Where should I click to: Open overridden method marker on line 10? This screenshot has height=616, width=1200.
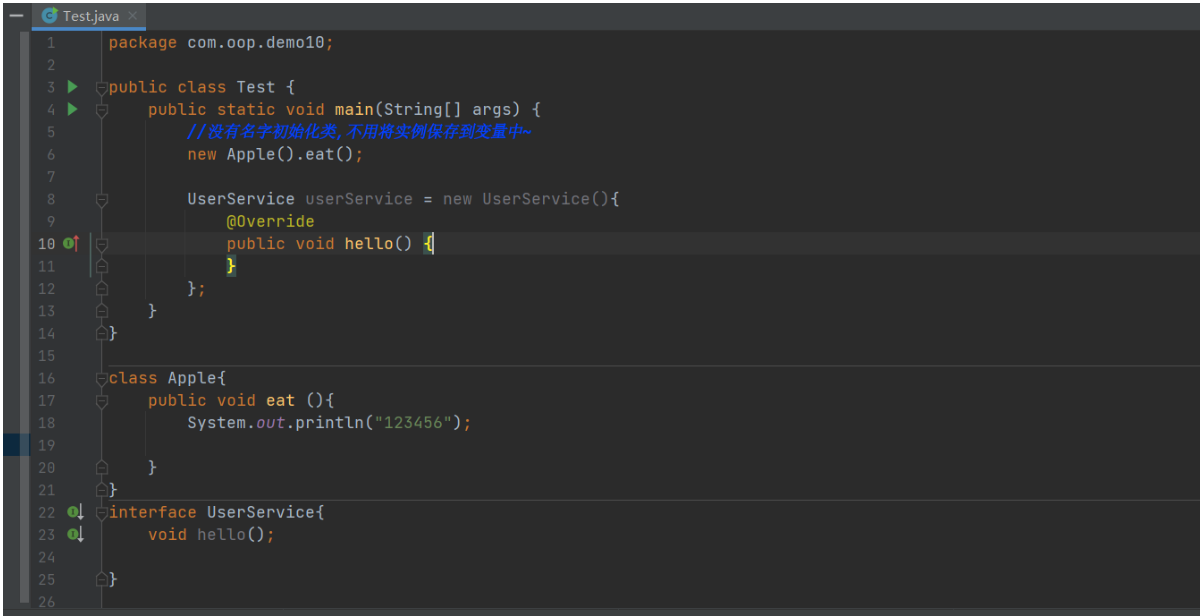click(x=72, y=243)
